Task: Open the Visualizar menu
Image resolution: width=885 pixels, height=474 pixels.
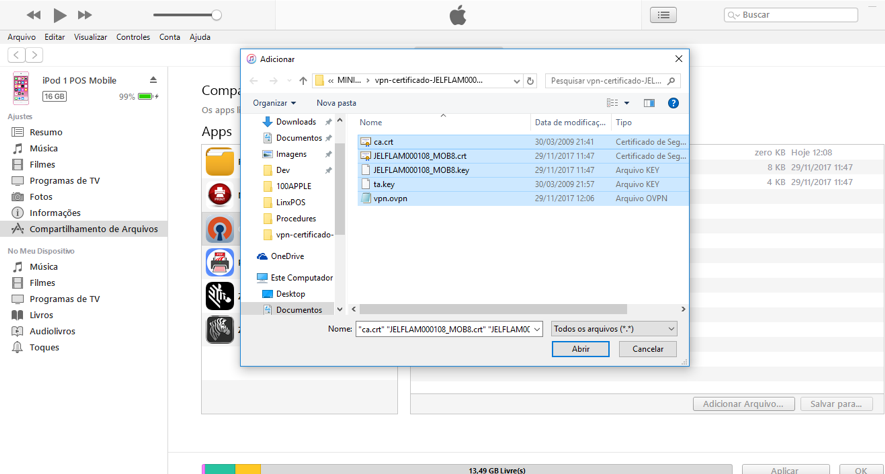Action: pyautogui.click(x=90, y=37)
